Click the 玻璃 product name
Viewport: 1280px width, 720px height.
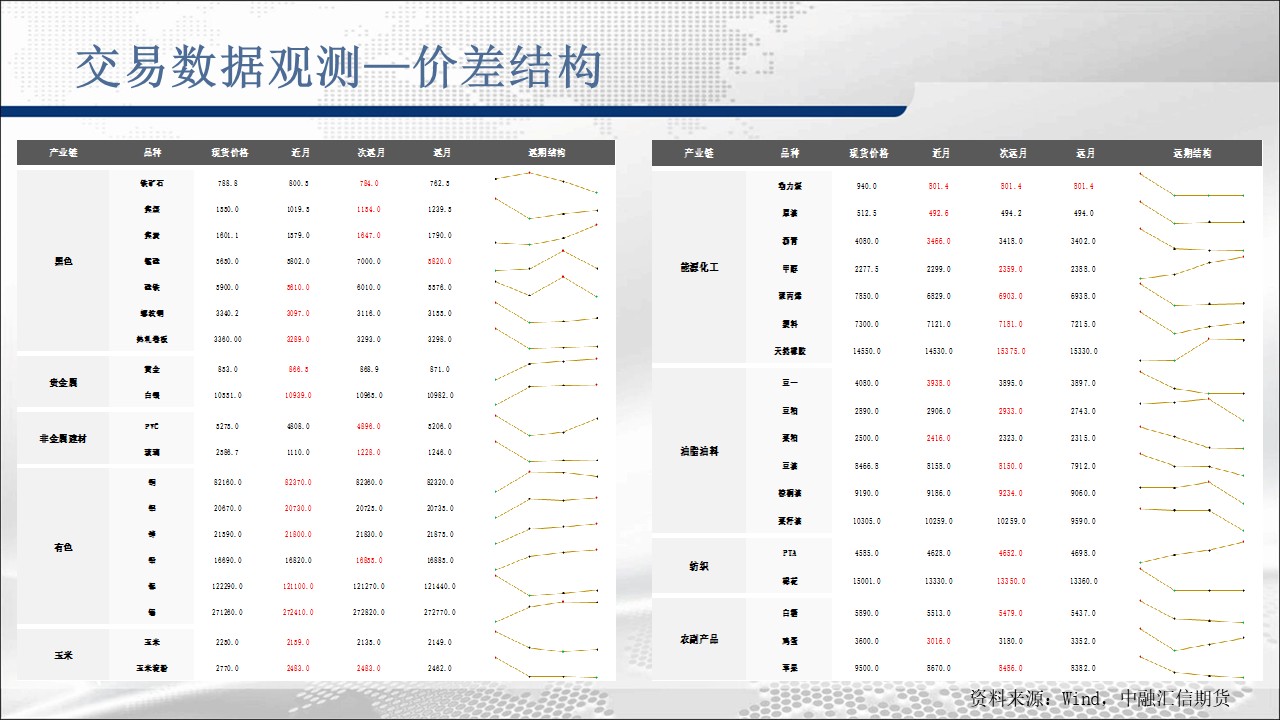click(x=153, y=452)
